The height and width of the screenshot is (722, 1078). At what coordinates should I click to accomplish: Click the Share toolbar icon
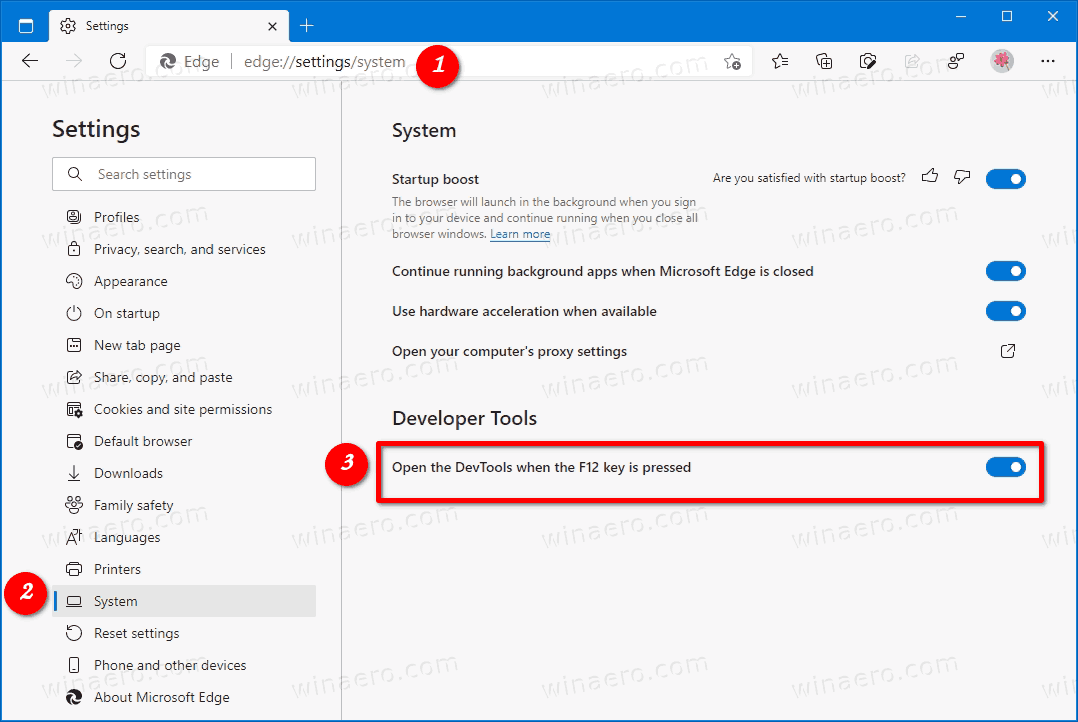[912, 62]
